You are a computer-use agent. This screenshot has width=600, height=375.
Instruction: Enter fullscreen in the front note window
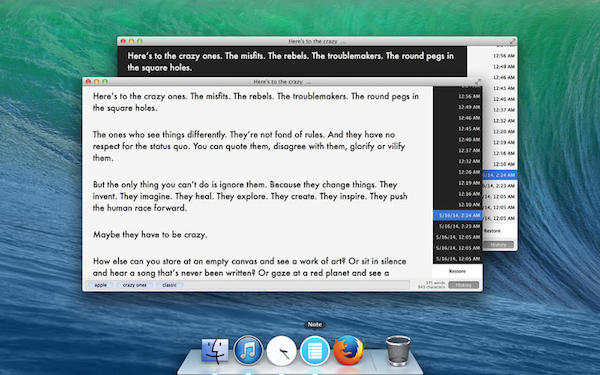click(478, 82)
